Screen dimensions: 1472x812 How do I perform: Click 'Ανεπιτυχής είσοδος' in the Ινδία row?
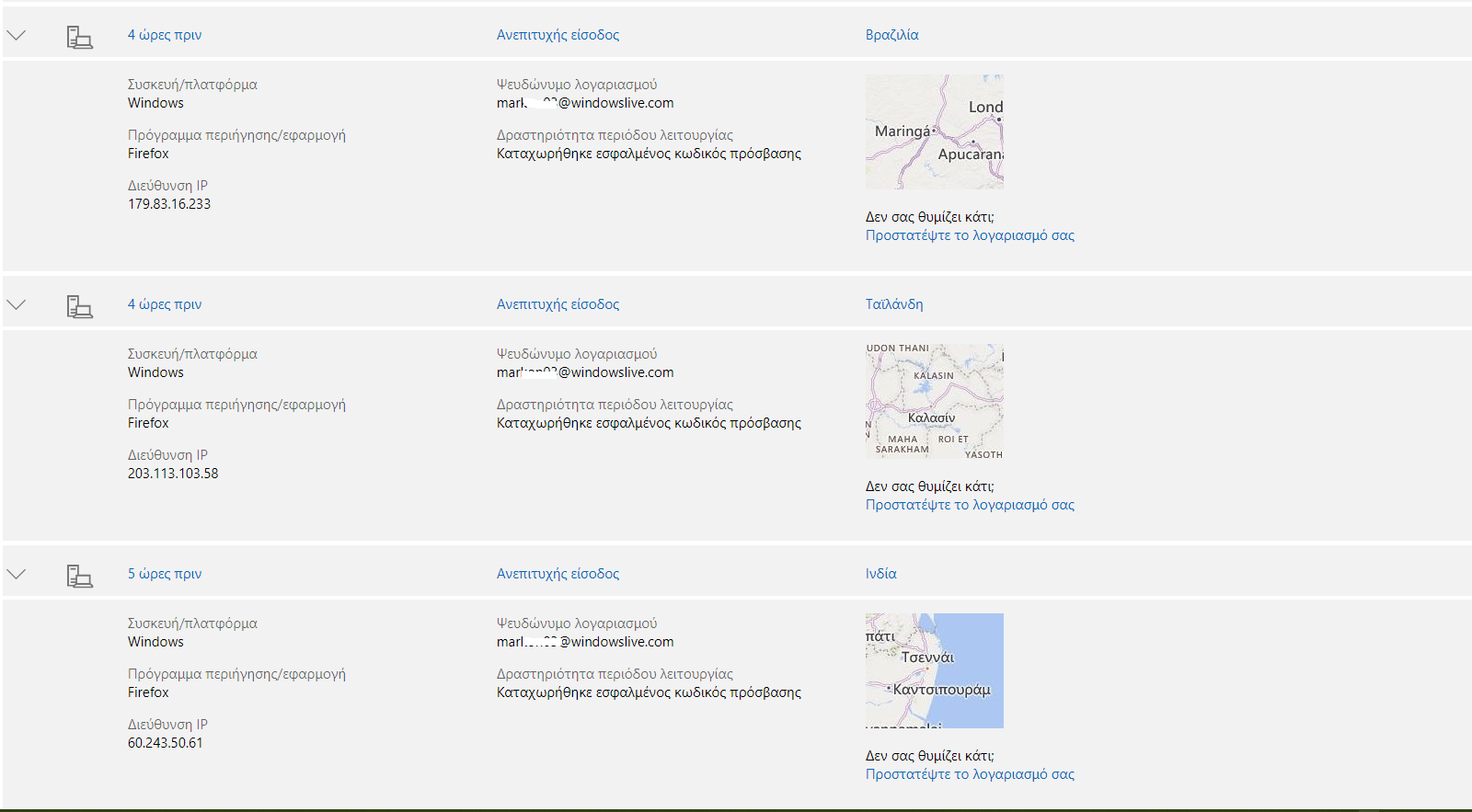pos(558,574)
